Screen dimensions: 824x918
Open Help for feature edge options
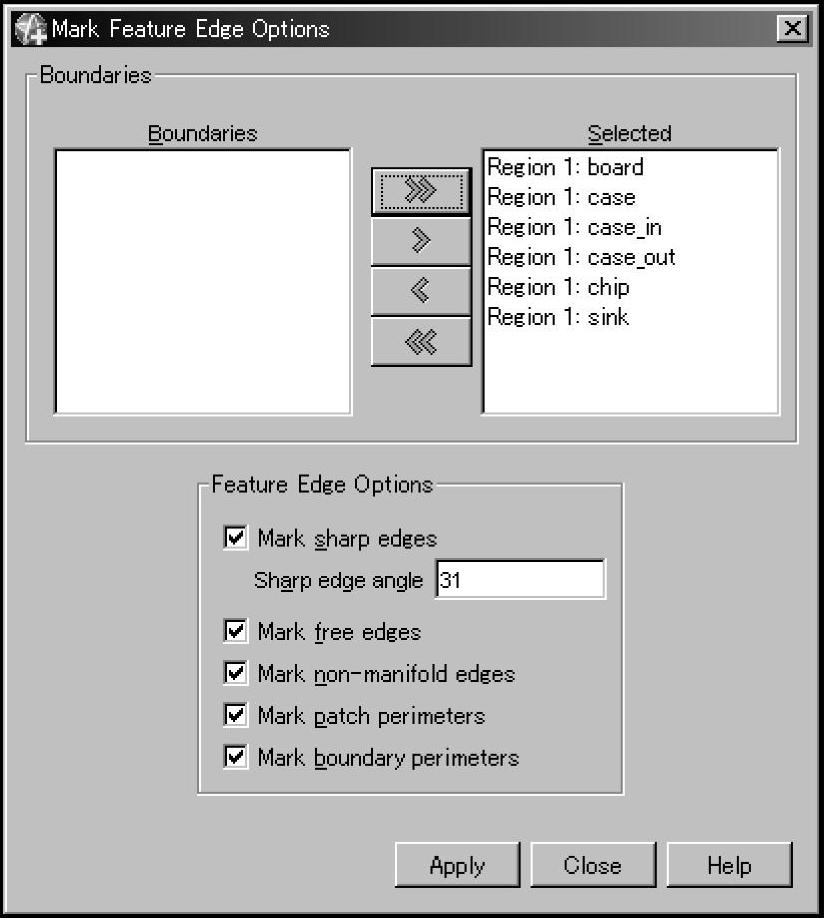click(x=729, y=865)
